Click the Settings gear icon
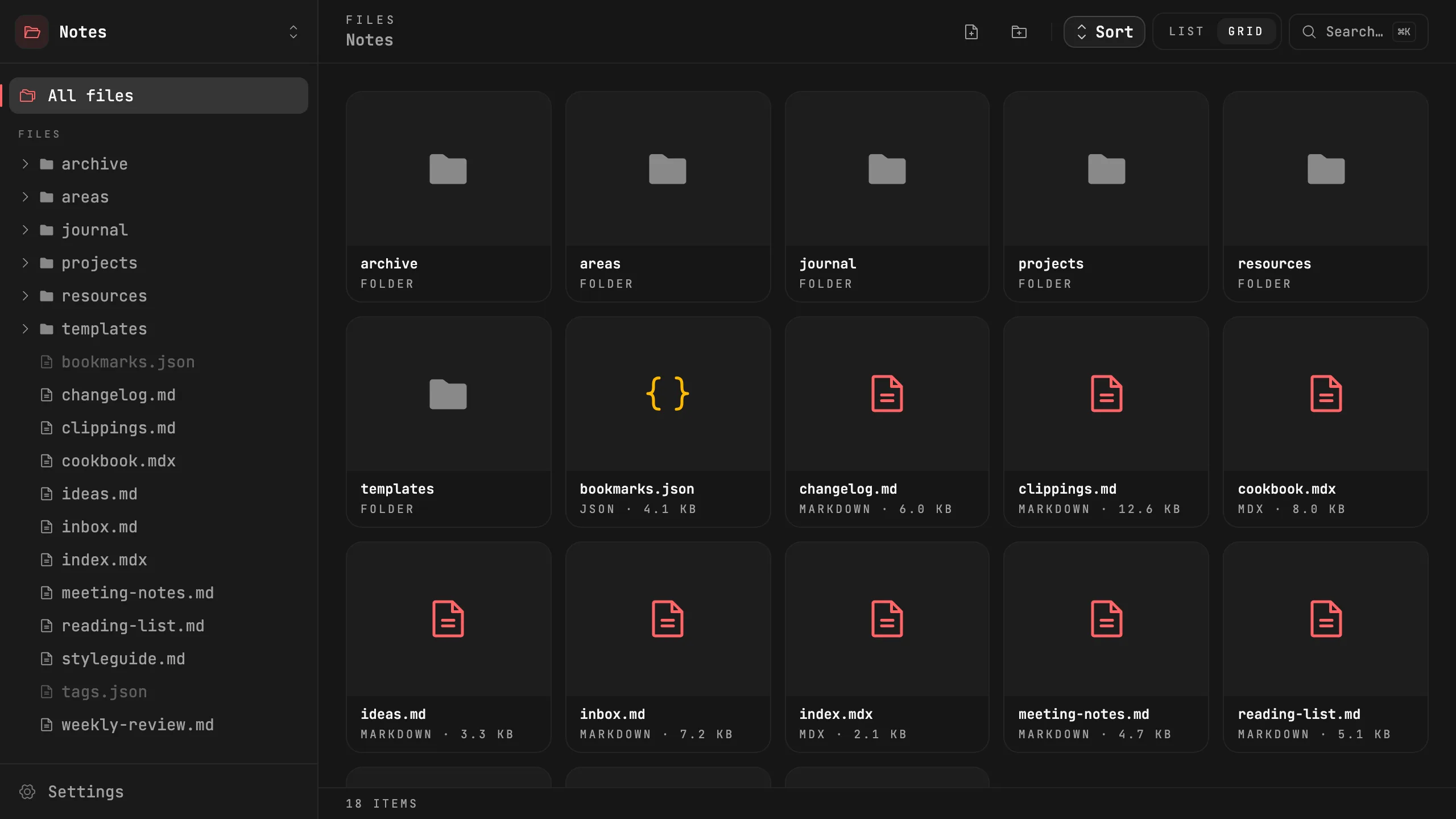This screenshot has width=1456, height=819. pos(27,792)
